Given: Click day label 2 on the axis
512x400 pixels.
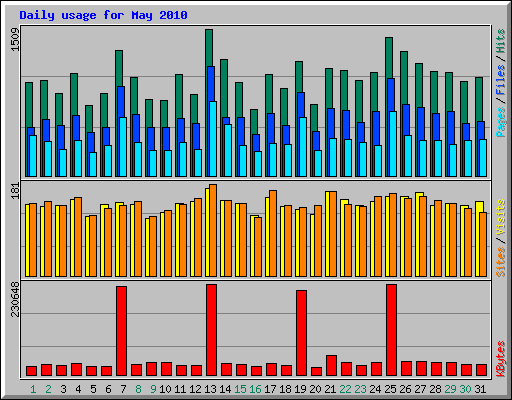Looking at the screenshot, I should 48,389.
